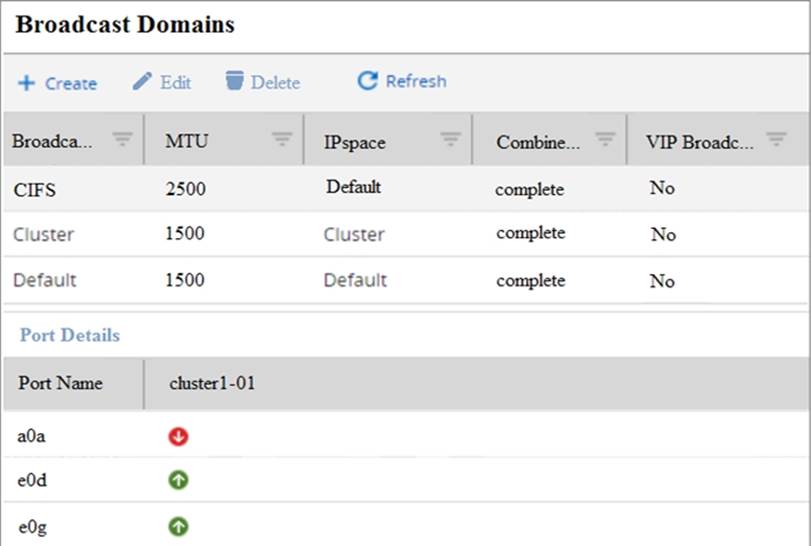Click the cluster1-01 column header

[212, 383]
